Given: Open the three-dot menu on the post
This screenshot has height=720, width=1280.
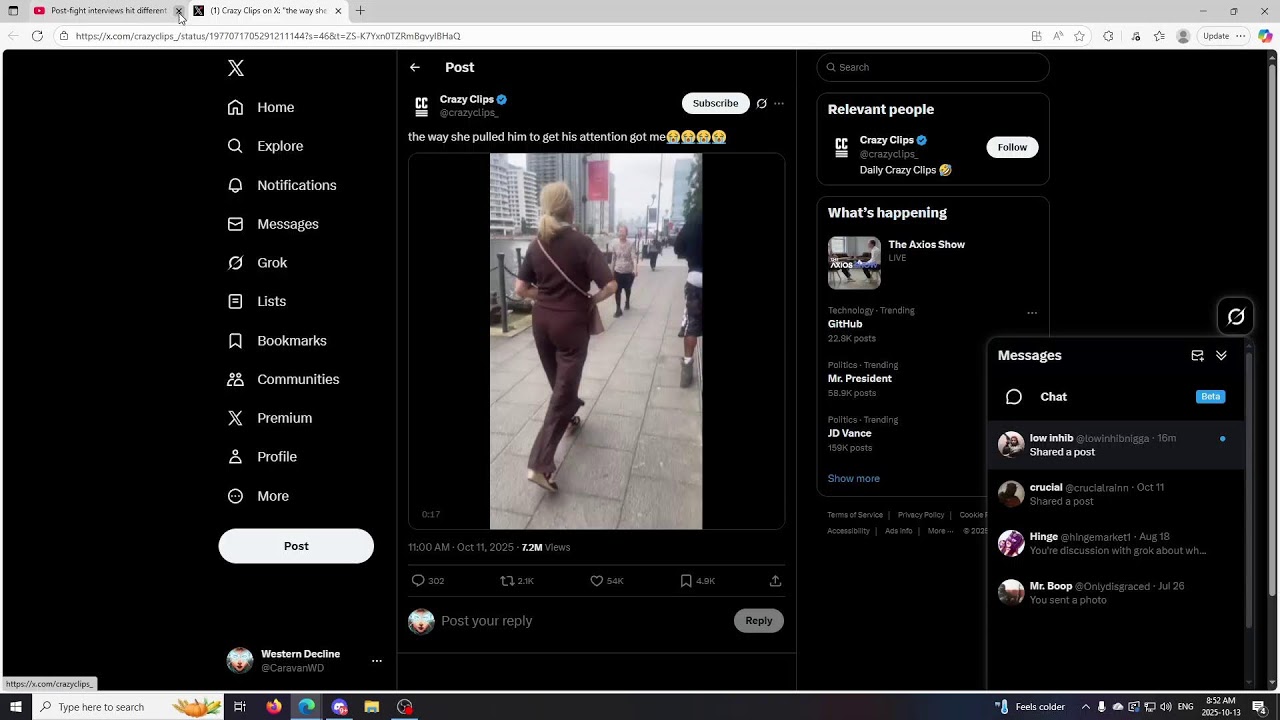Looking at the screenshot, I should coord(779,103).
